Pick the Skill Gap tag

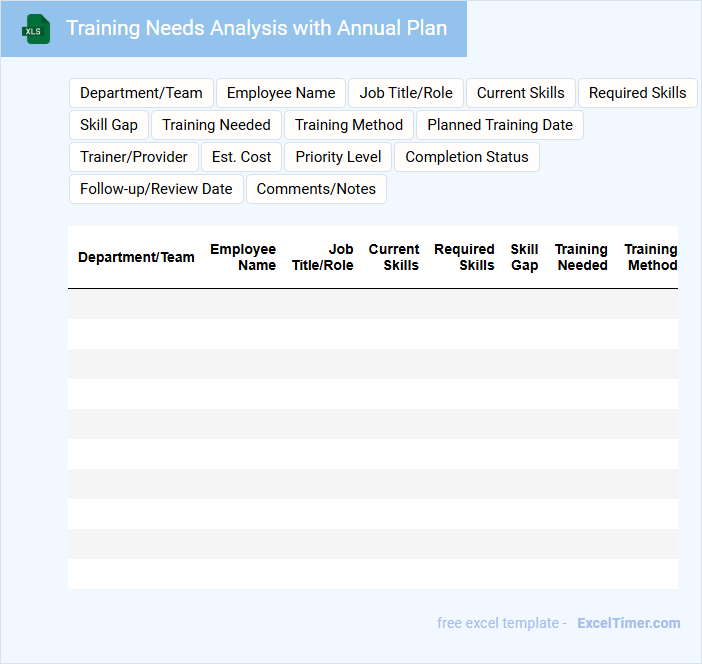[109, 125]
